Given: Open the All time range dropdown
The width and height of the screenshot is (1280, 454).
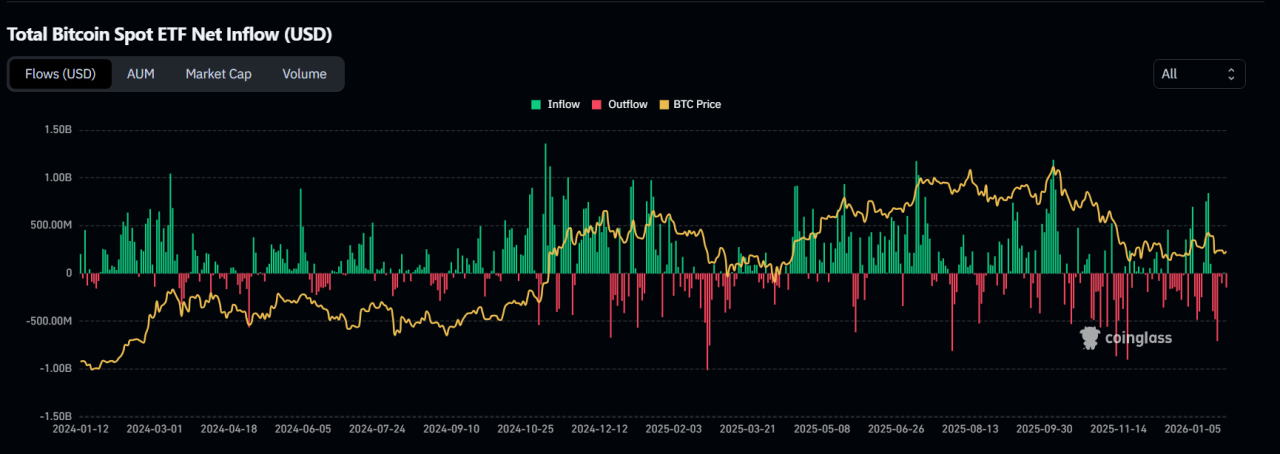Looking at the screenshot, I should pyautogui.click(x=1198, y=74).
